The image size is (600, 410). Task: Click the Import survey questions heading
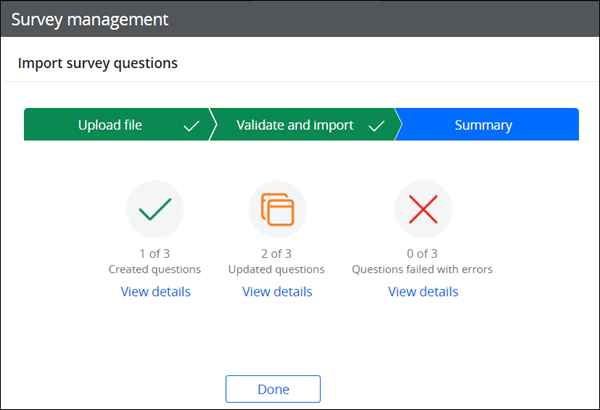(x=98, y=63)
